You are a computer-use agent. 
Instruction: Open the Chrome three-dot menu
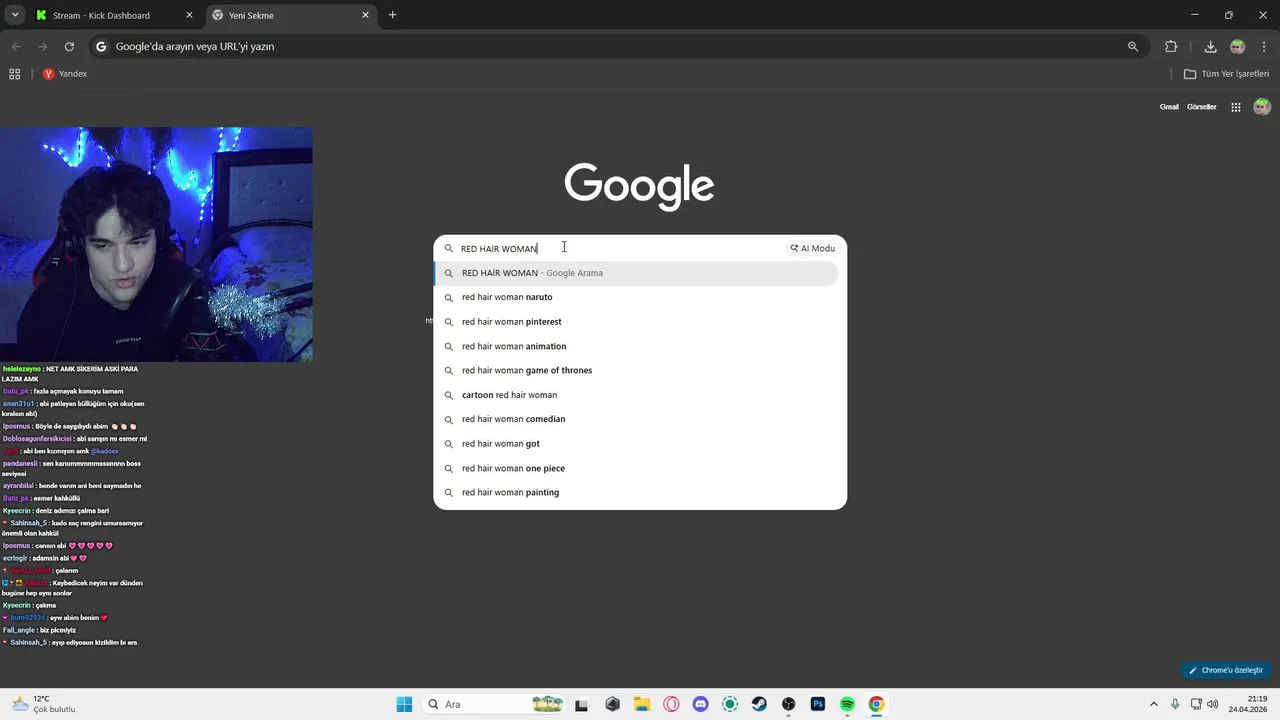click(1264, 46)
